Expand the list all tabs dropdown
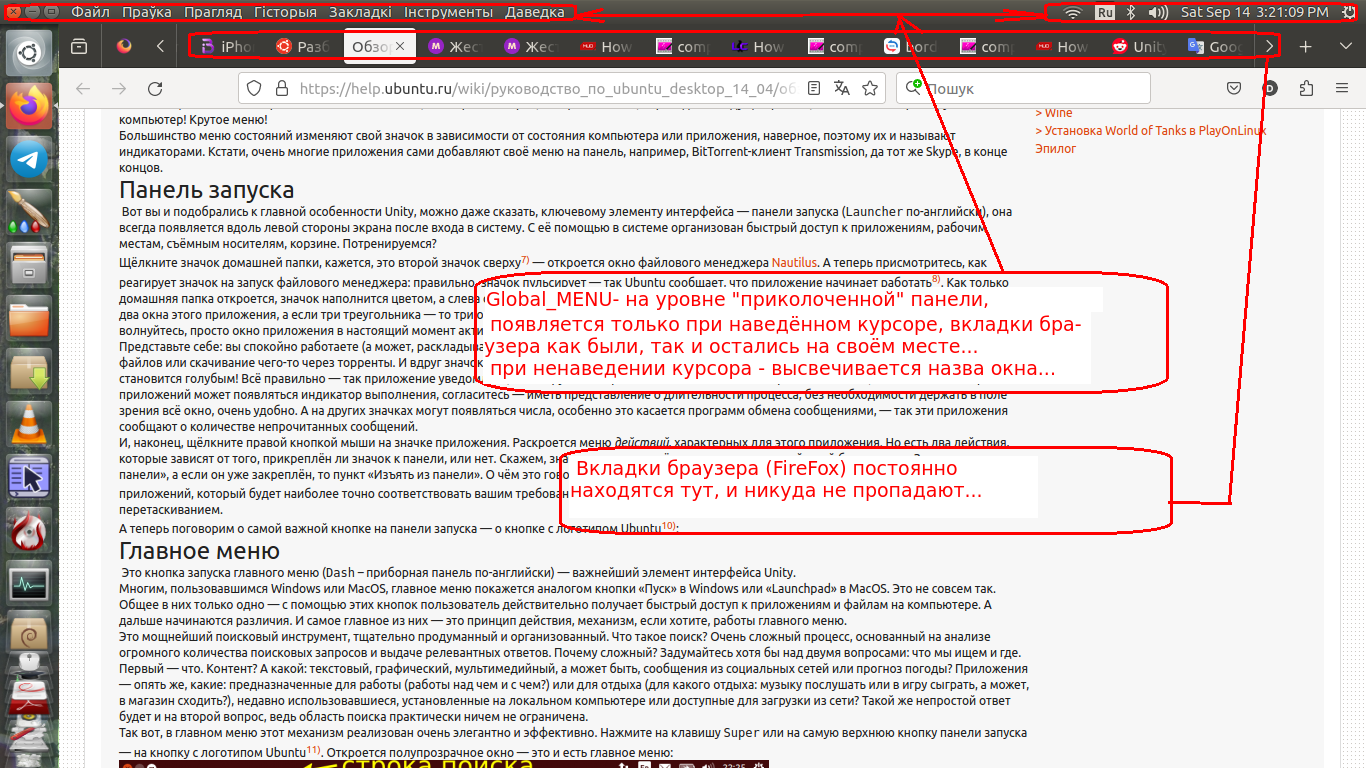 (1343, 46)
